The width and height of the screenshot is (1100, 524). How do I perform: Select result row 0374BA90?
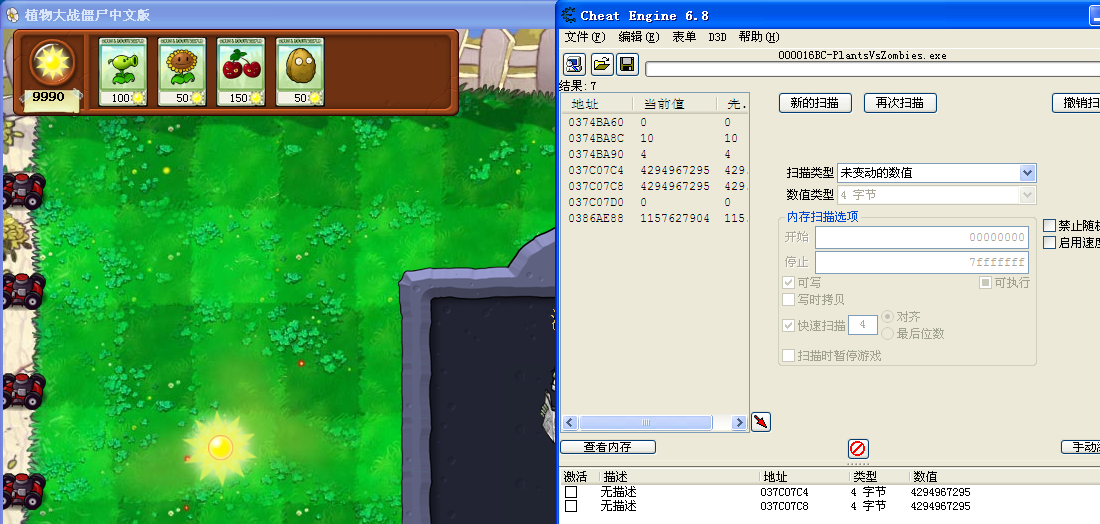(x=655, y=154)
